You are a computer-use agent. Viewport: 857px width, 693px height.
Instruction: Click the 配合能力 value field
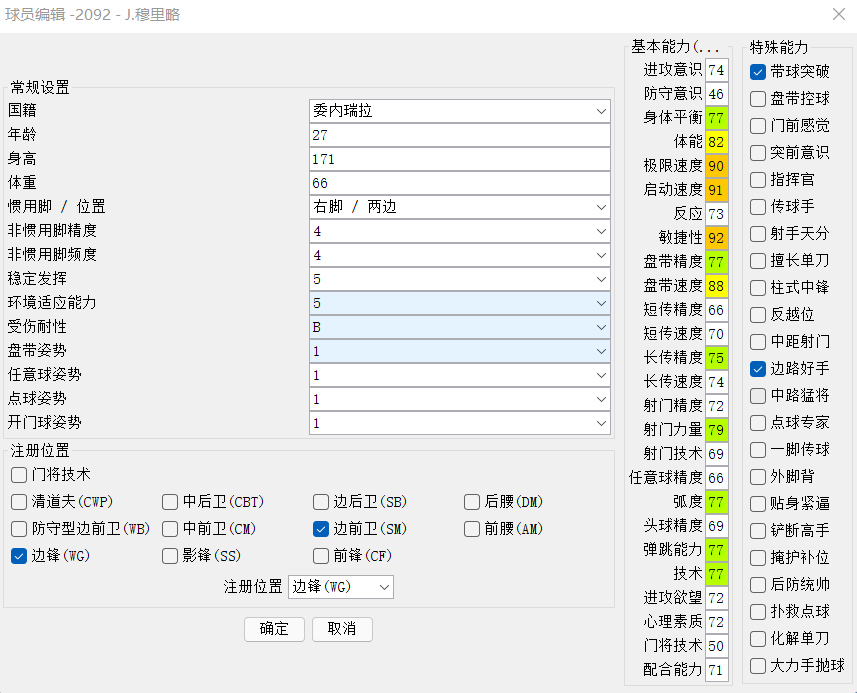tap(717, 670)
